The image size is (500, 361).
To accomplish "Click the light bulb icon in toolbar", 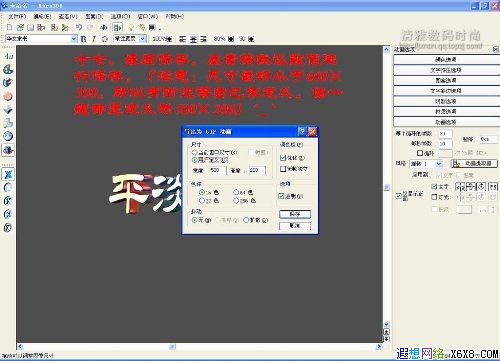I will click(131, 27).
